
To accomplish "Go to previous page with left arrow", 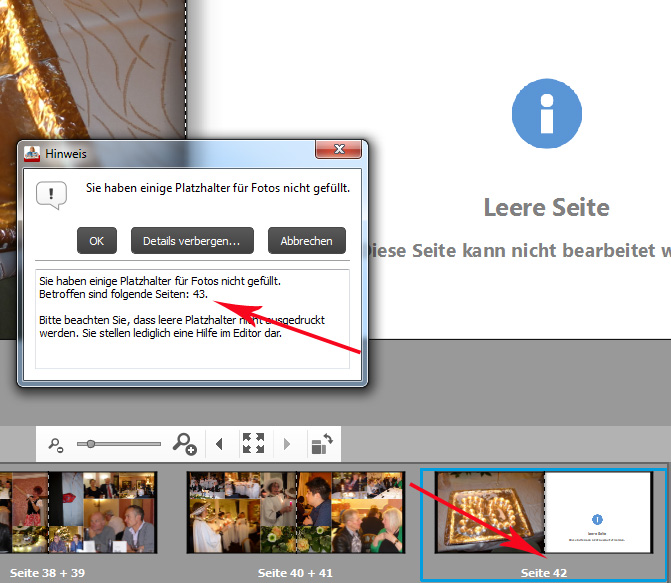I will click(x=219, y=444).
